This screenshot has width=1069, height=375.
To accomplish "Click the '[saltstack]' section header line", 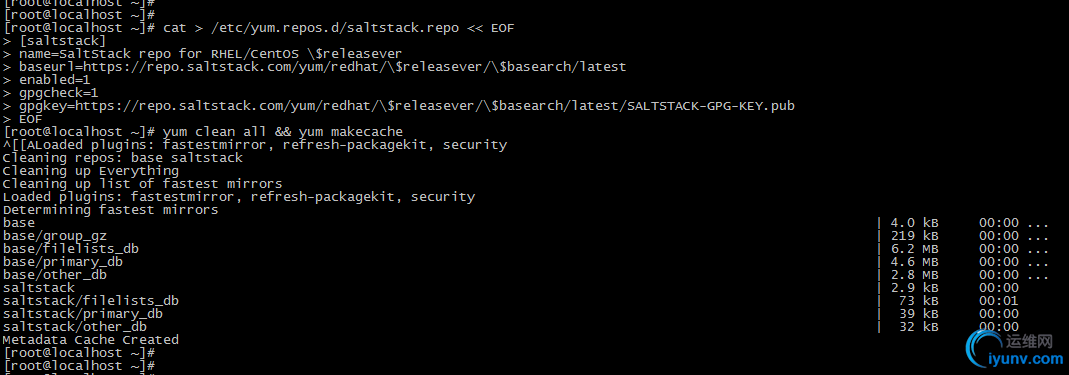I will tap(62, 41).
